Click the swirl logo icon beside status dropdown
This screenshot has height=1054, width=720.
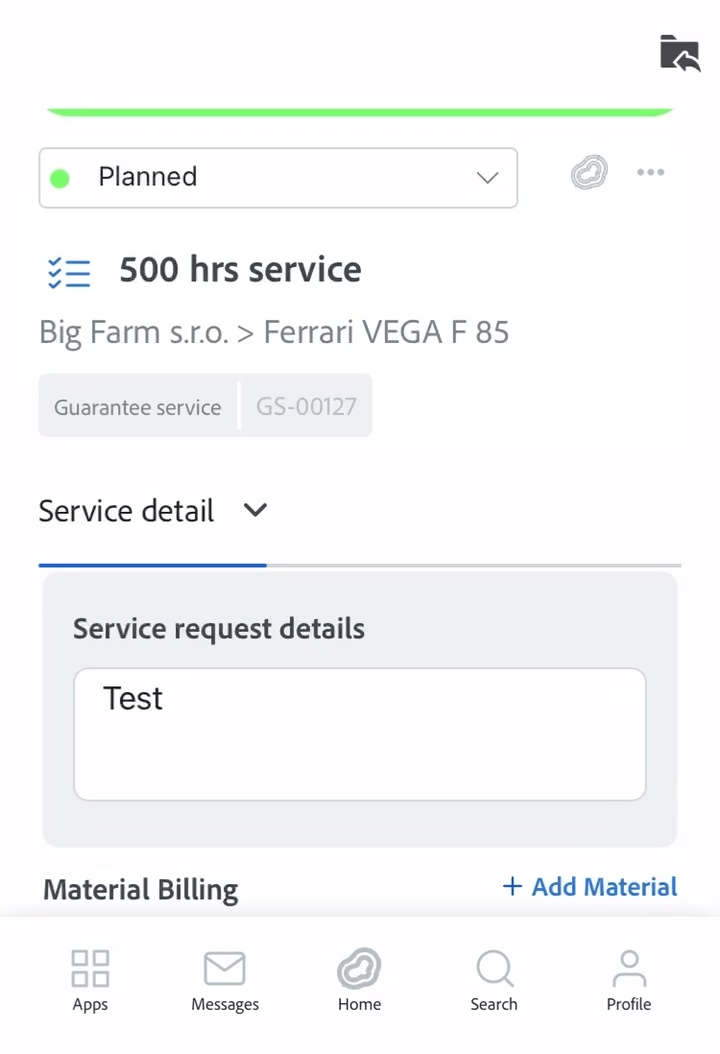click(x=590, y=172)
